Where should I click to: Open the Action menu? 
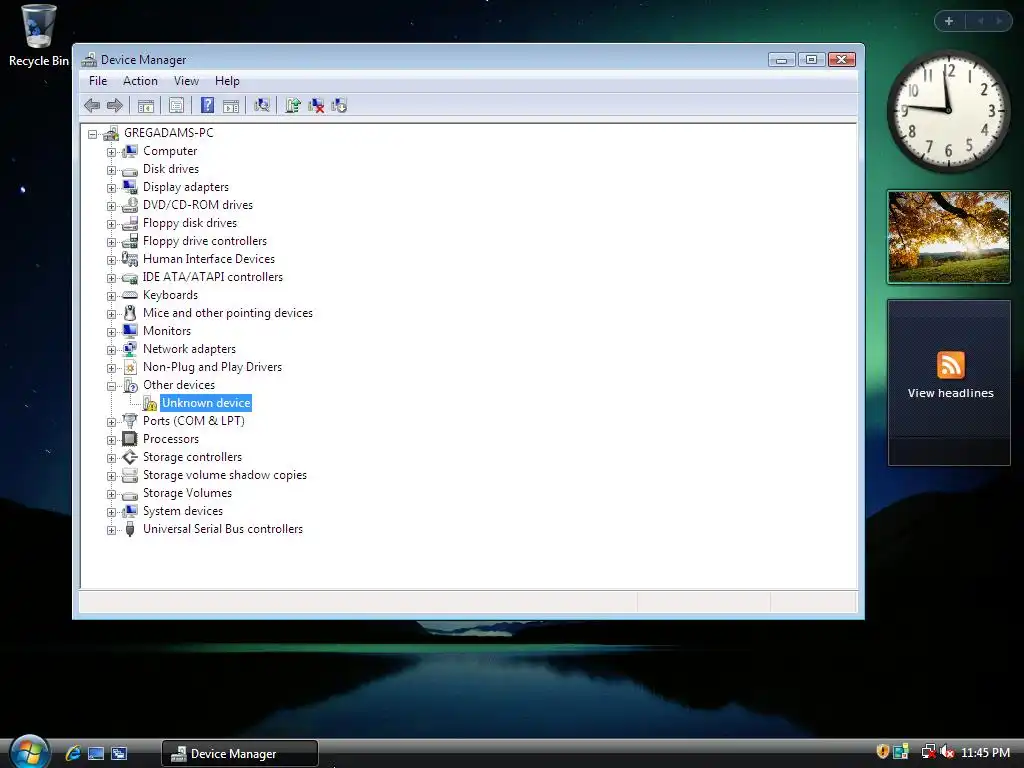[x=140, y=81]
